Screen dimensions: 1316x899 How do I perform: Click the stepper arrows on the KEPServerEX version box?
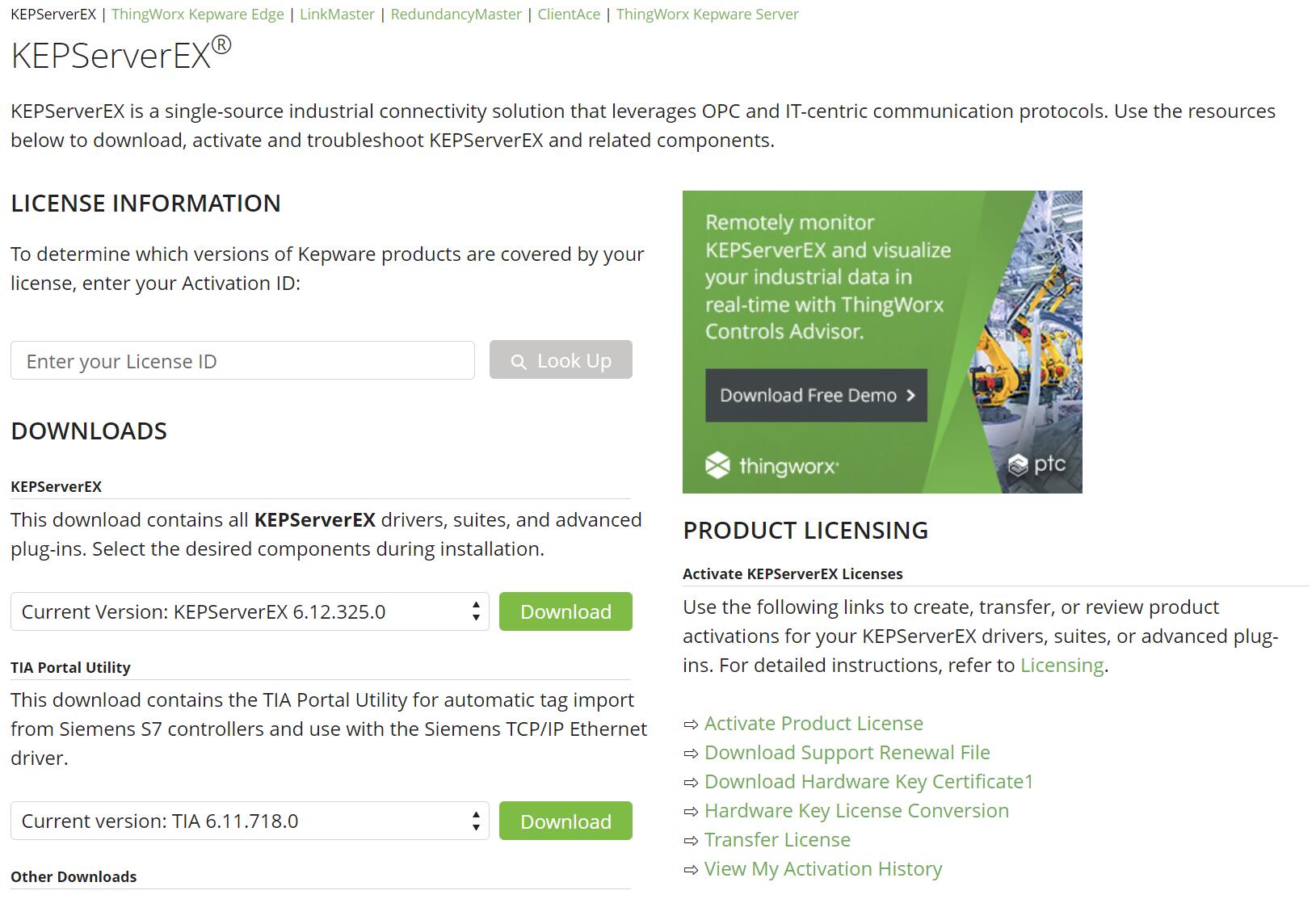[475, 611]
